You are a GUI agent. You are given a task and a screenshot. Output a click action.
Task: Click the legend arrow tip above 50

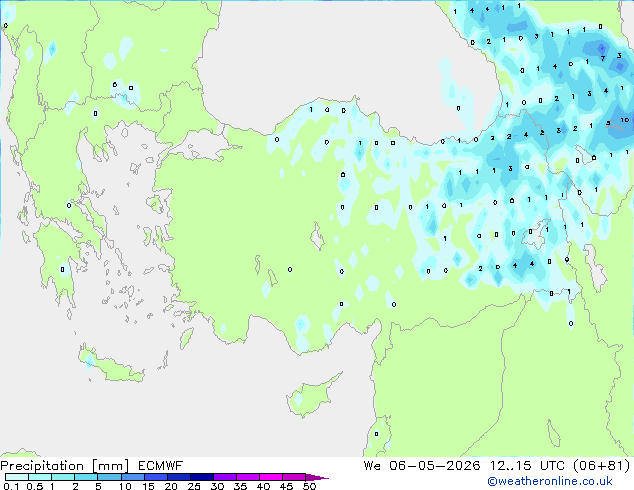click(x=317, y=477)
